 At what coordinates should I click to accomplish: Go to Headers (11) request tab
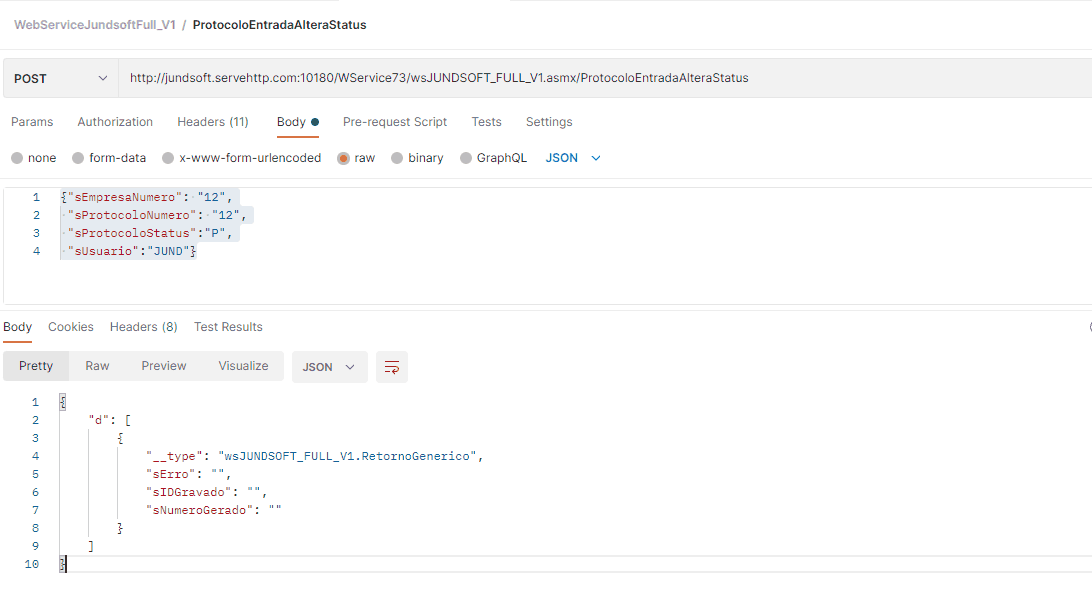pyautogui.click(x=212, y=122)
